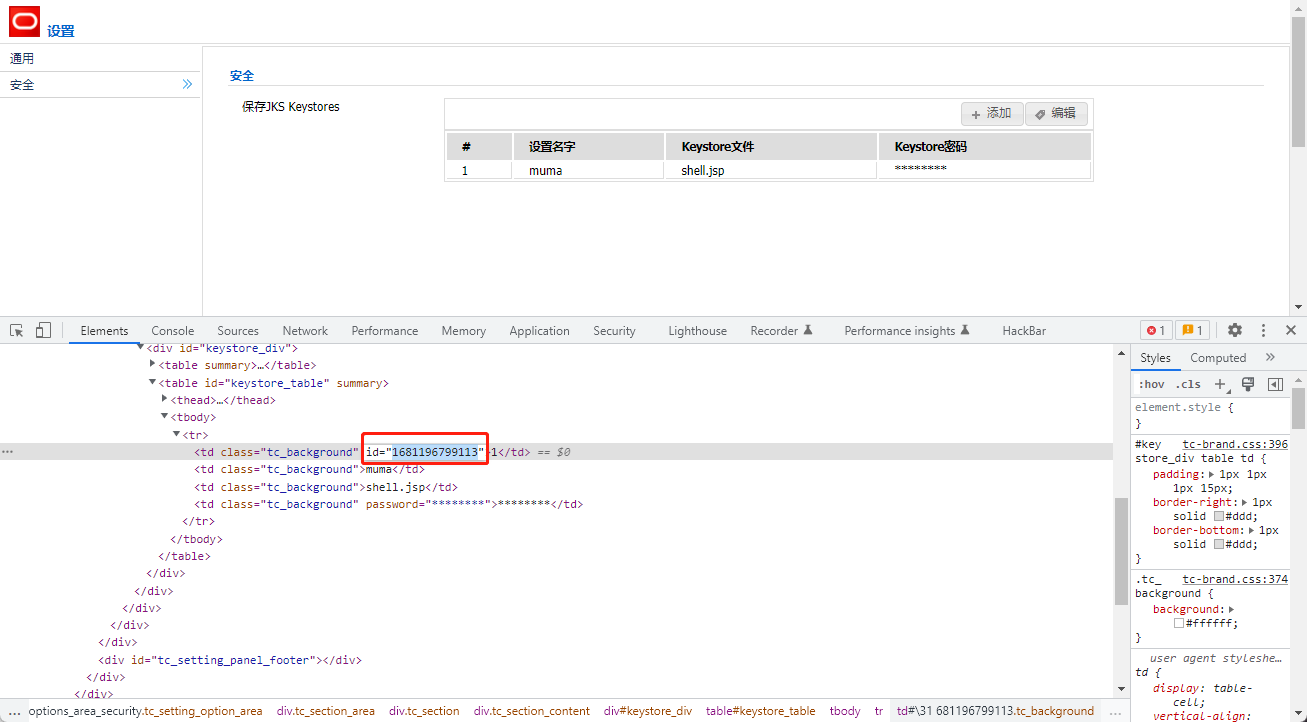Image resolution: width=1307 pixels, height=722 pixels.
Task: Open the Security tab in DevTools
Action: pos(614,331)
